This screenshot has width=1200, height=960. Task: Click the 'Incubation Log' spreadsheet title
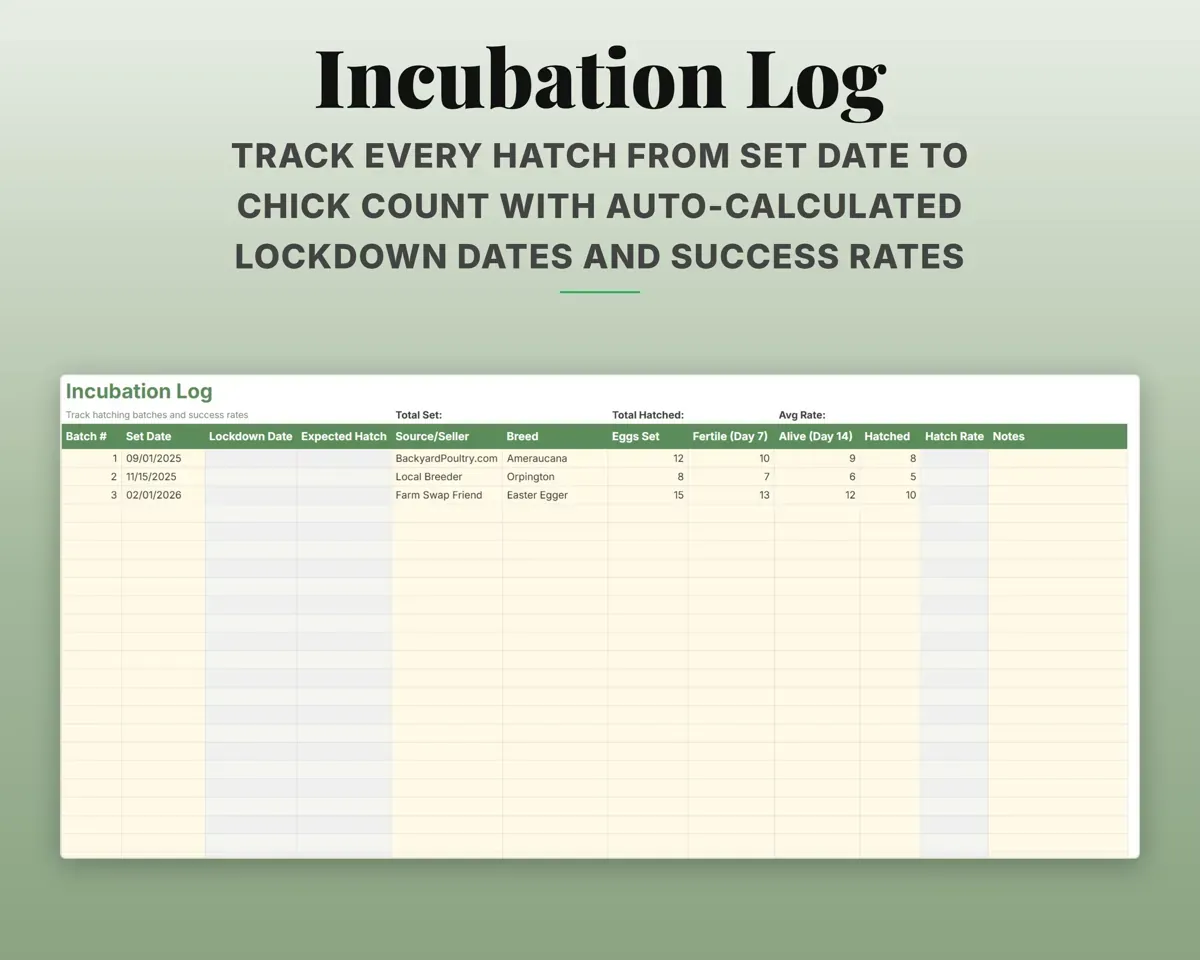[x=139, y=392]
